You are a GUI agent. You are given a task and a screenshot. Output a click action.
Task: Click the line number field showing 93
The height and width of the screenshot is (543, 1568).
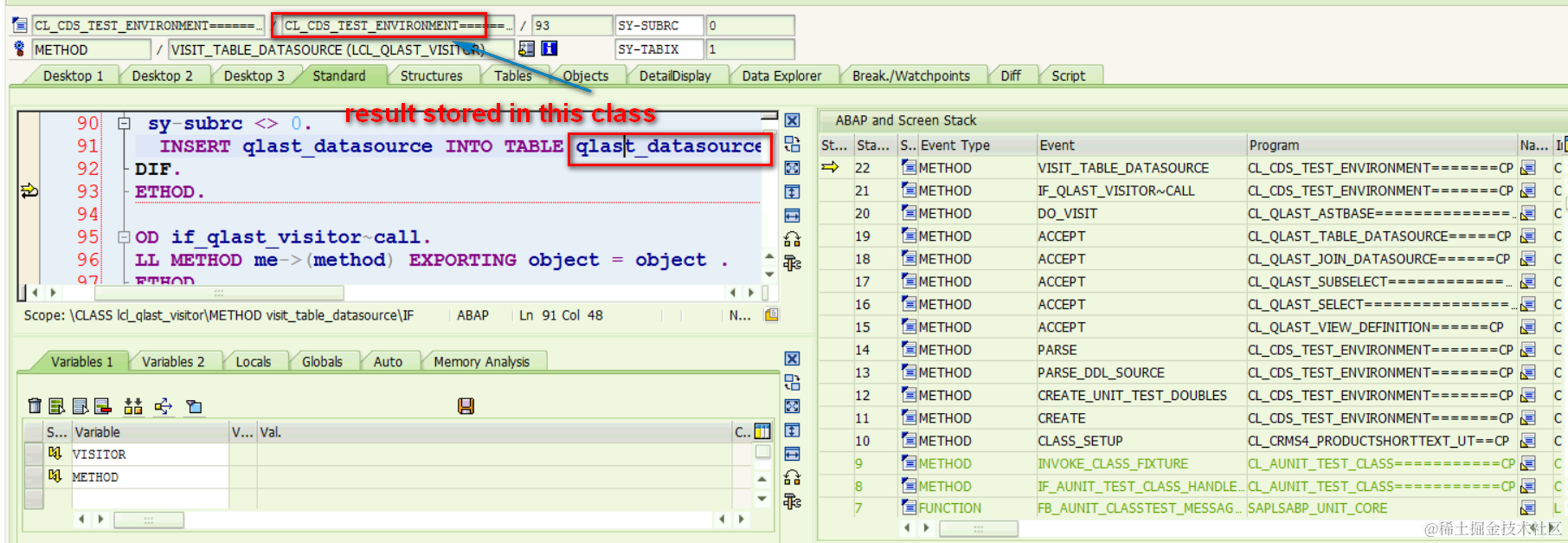(571, 25)
